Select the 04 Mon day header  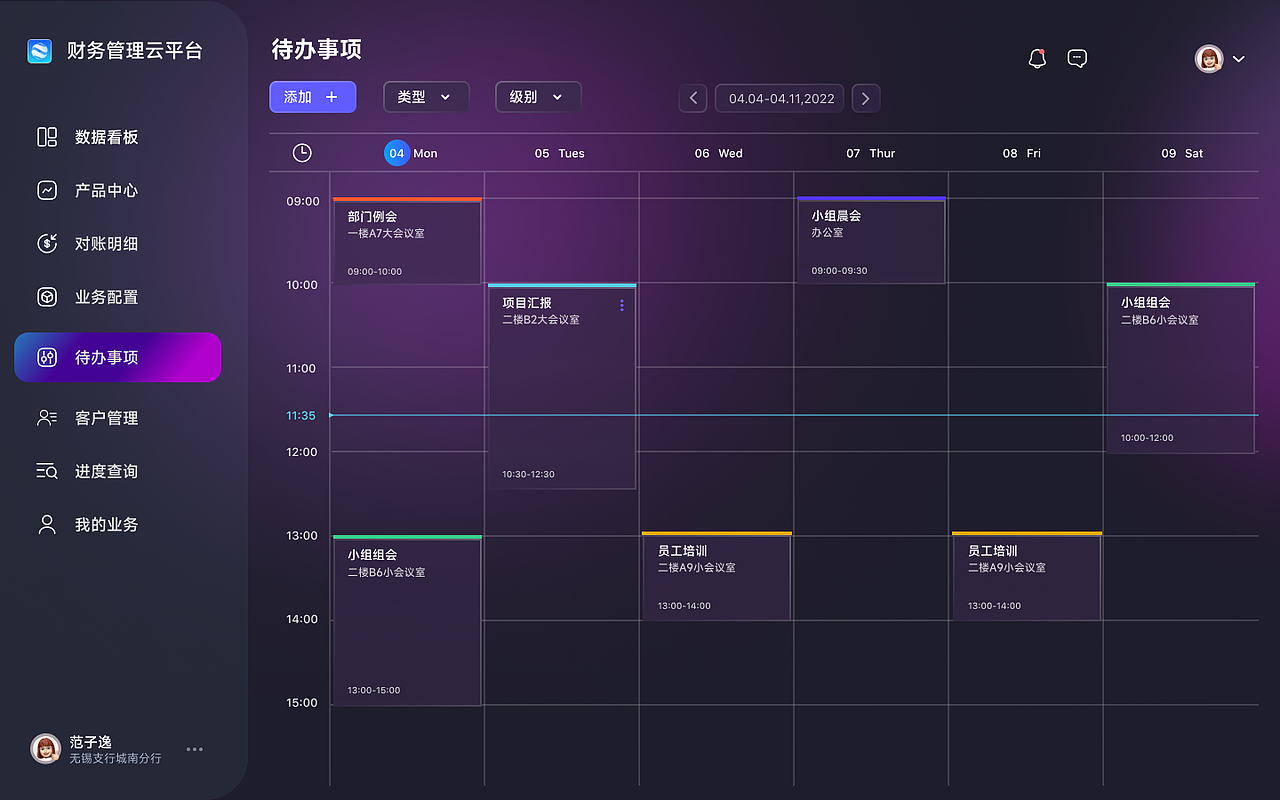(x=411, y=153)
